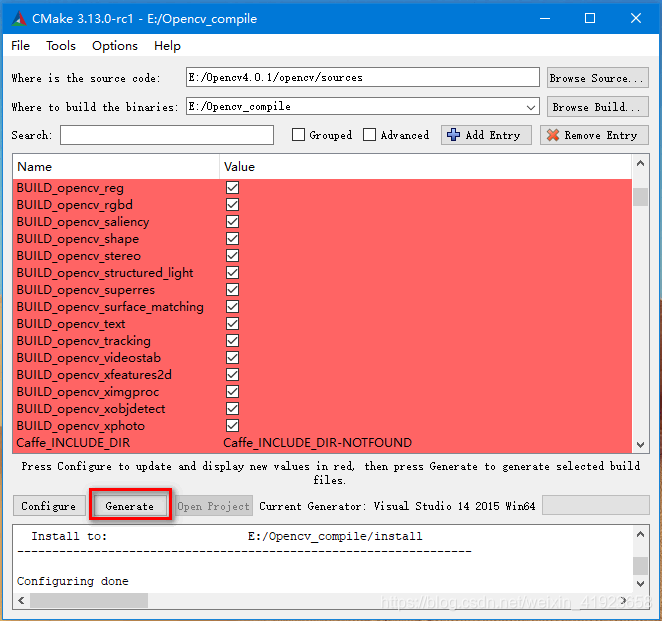Image resolution: width=662 pixels, height=621 pixels.
Task: Click the red X Remove Entry icon
Action: 553,135
